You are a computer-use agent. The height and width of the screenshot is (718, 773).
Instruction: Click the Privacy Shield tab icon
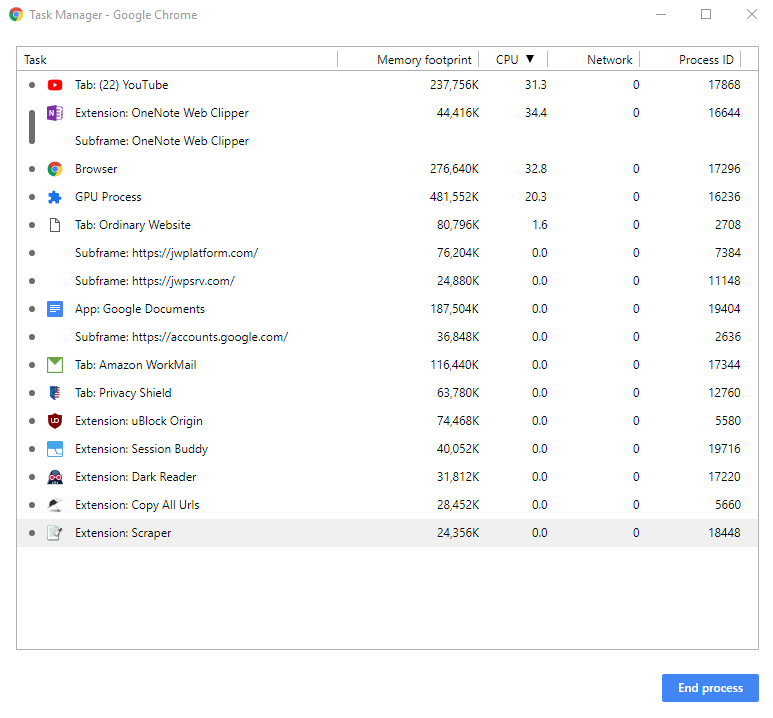coord(55,393)
